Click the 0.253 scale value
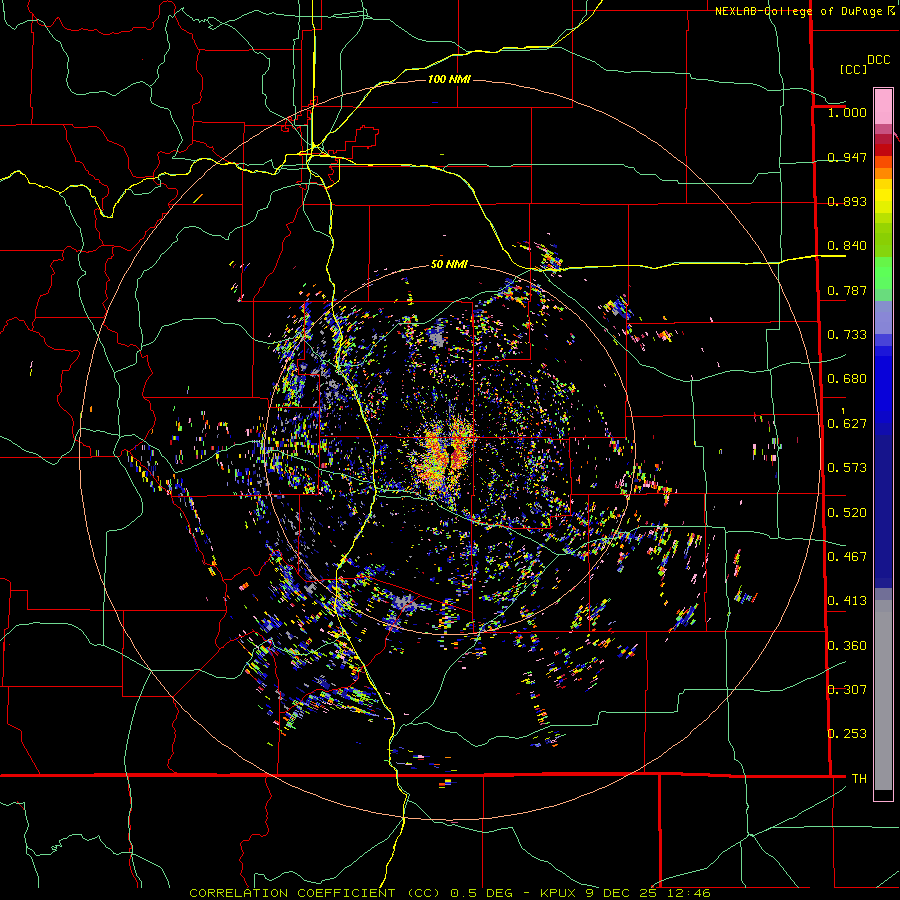The image size is (900, 900). point(847,734)
